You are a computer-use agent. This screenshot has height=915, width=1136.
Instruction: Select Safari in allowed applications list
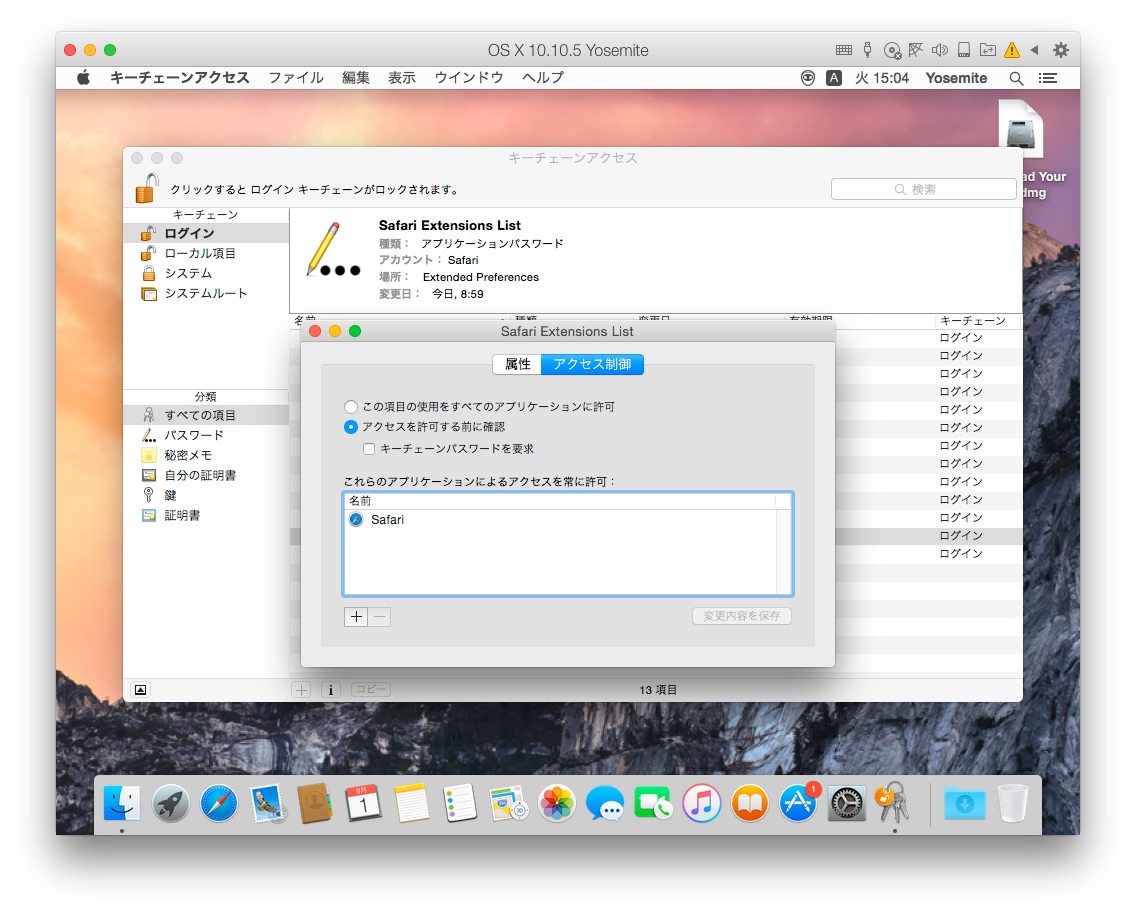point(562,519)
